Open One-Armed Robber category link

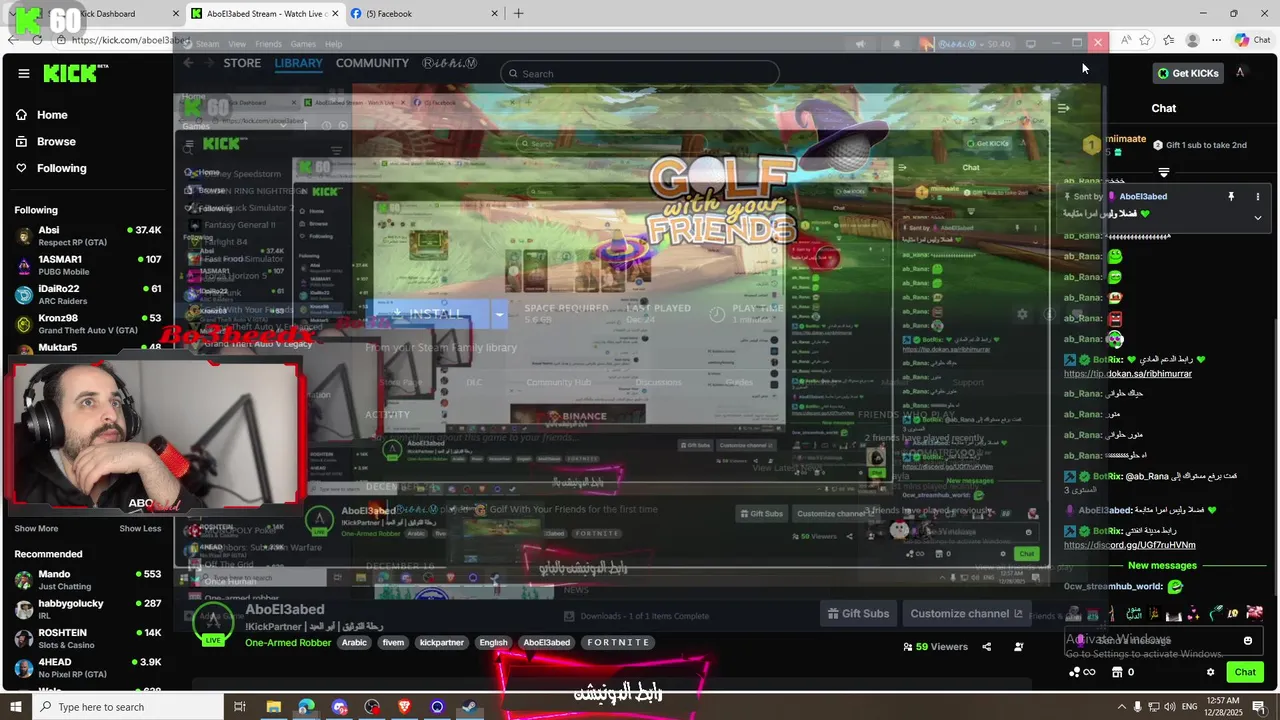click(x=288, y=643)
